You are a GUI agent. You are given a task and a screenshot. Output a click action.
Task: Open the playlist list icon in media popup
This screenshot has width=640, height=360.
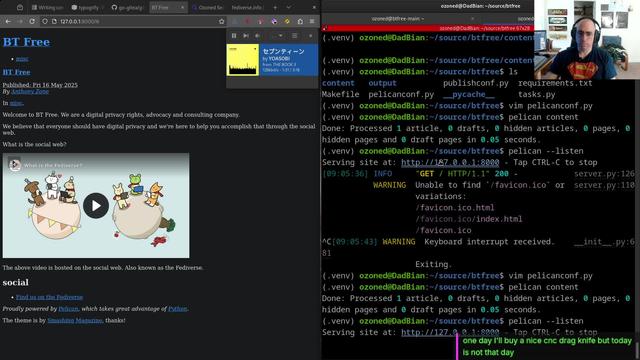tap(294, 36)
